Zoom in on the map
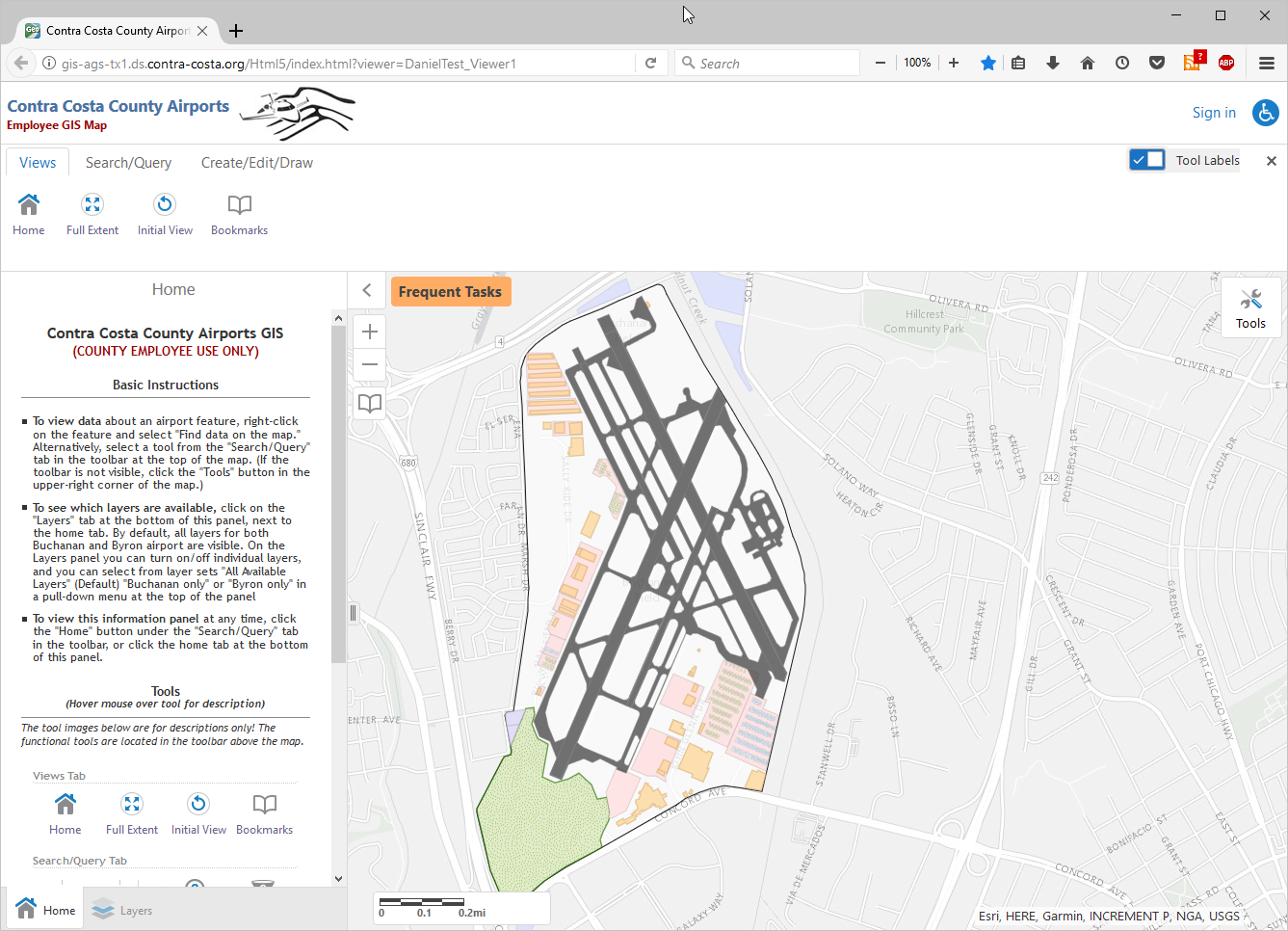This screenshot has height=931, width=1288. coord(370,332)
